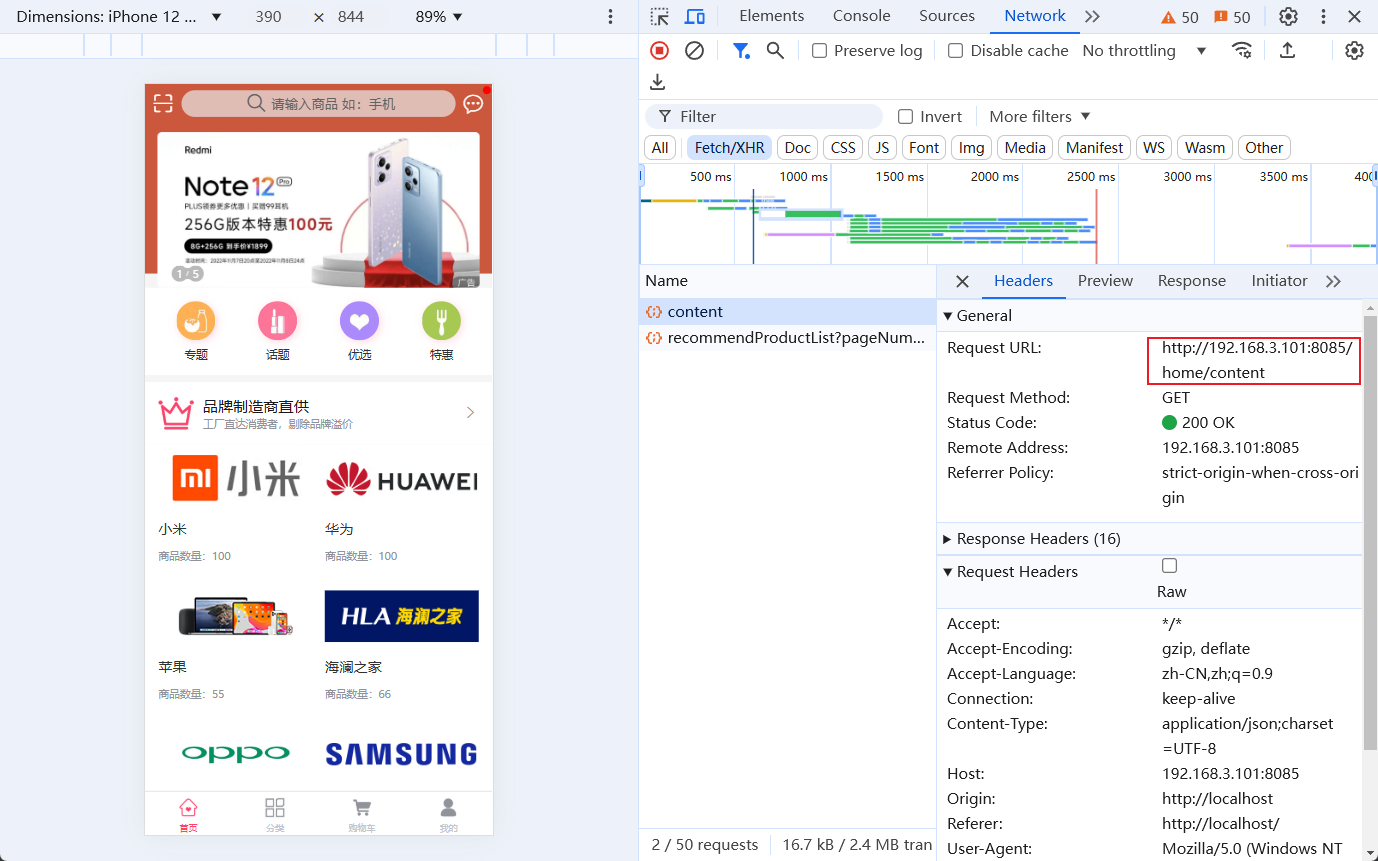This screenshot has width=1378, height=861.
Task: Open device toolbar more options menu
Action: point(611,17)
